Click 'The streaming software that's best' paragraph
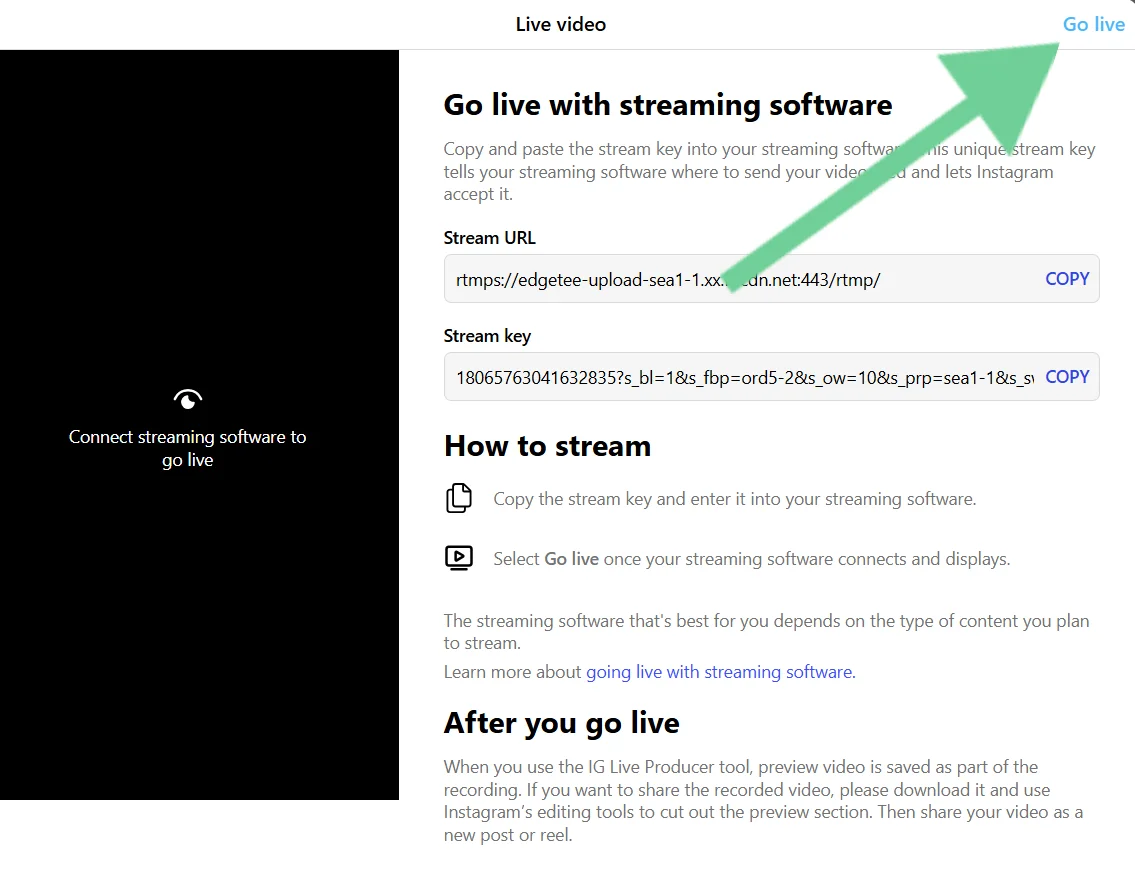This screenshot has width=1135, height=871. [767, 631]
